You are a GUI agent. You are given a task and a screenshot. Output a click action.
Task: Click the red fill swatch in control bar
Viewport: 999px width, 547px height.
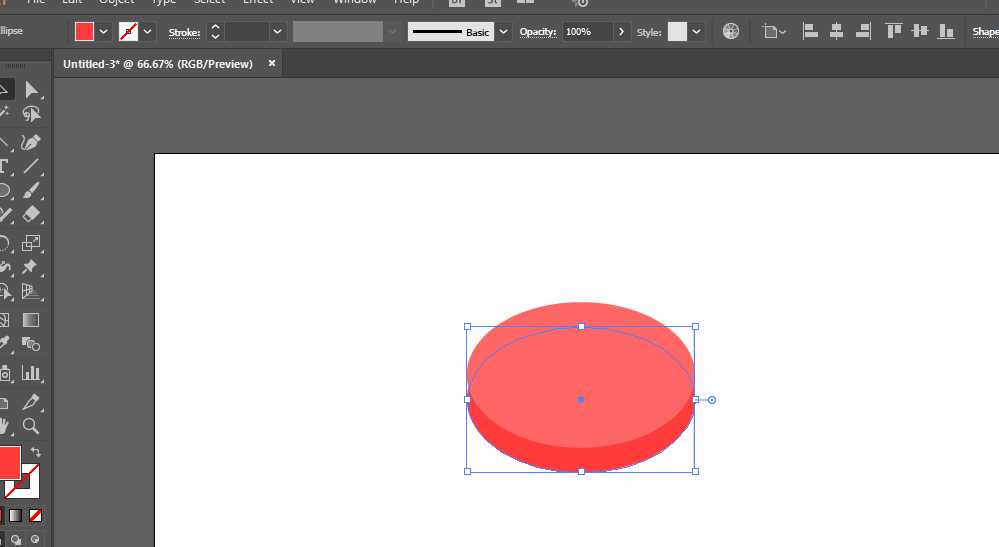(84, 32)
